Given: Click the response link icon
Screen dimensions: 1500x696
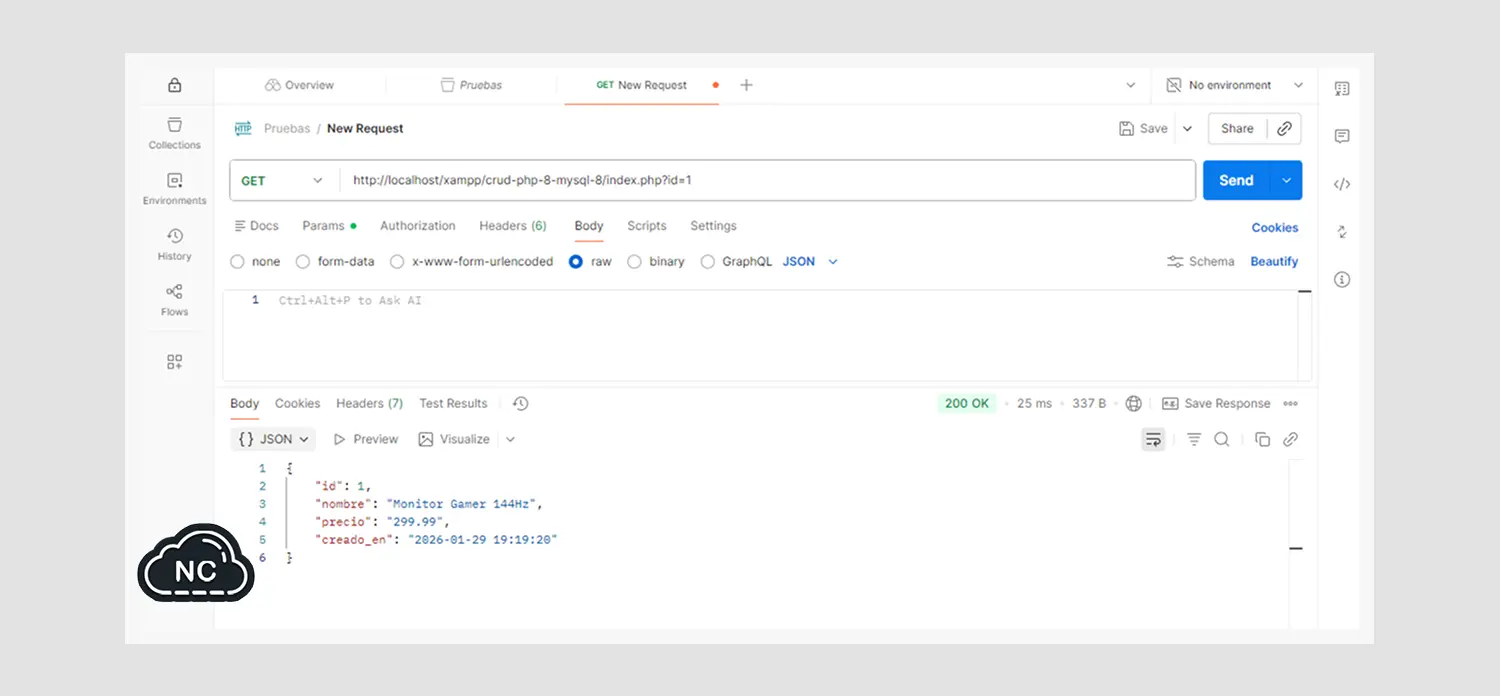Looking at the screenshot, I should 1291,439.
